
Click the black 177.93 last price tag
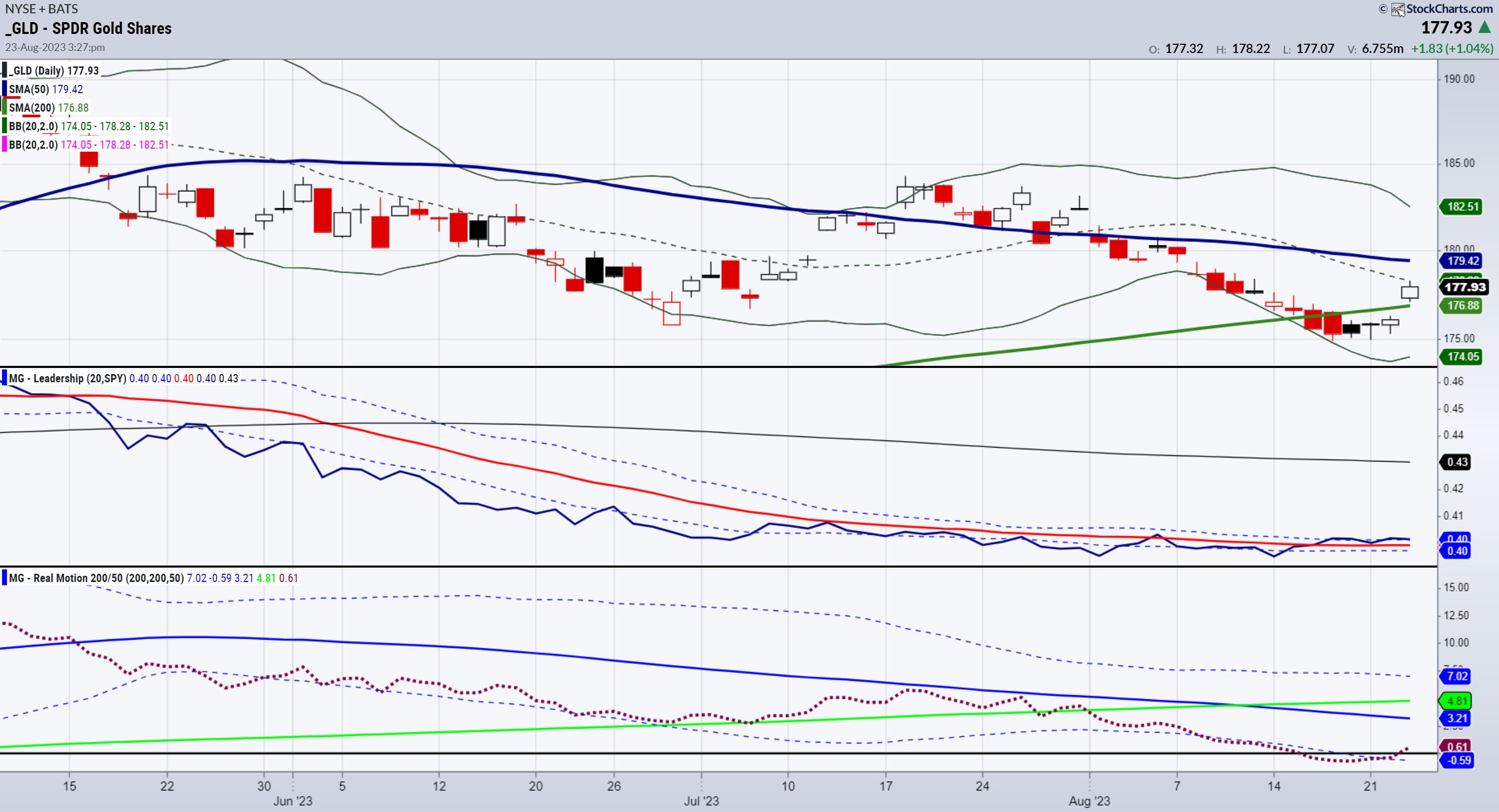coord(1464,287)
